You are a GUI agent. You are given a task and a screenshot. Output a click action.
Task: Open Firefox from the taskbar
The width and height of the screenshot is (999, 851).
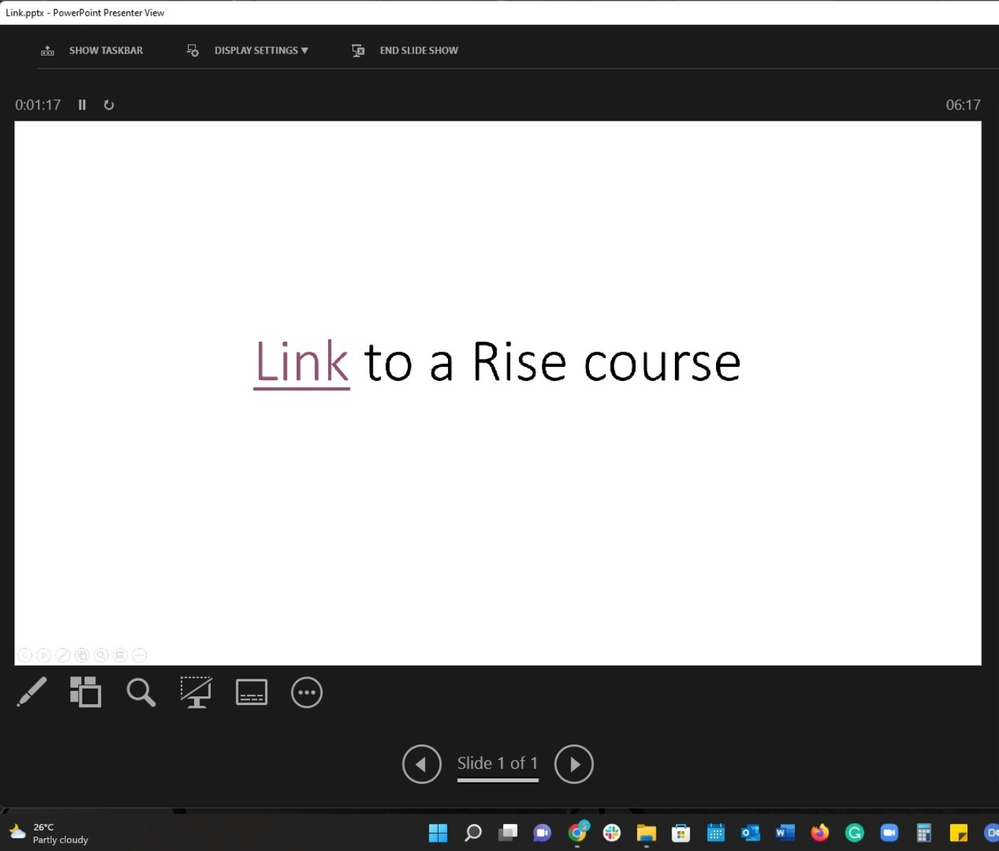[820, 833]
